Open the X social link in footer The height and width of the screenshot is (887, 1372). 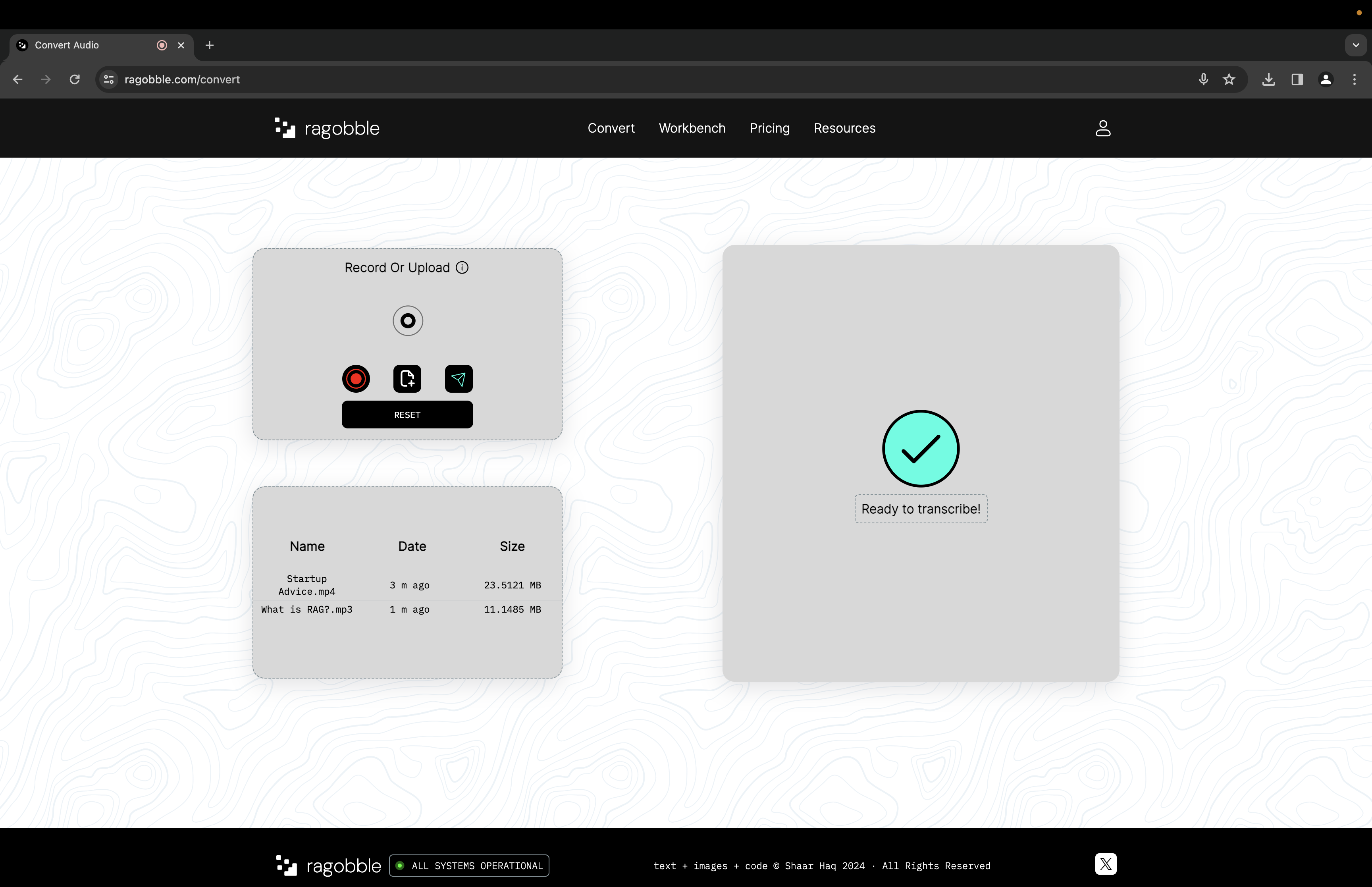pos(1105,864)
